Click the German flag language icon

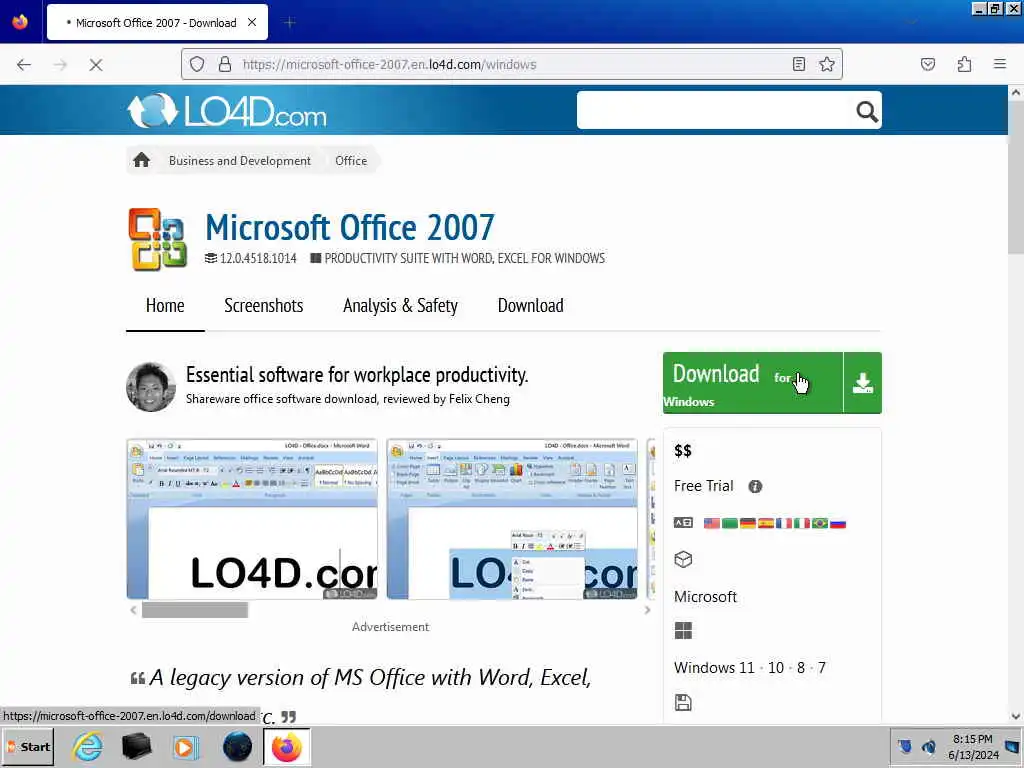pyautogui.click(x=748, y=523)
